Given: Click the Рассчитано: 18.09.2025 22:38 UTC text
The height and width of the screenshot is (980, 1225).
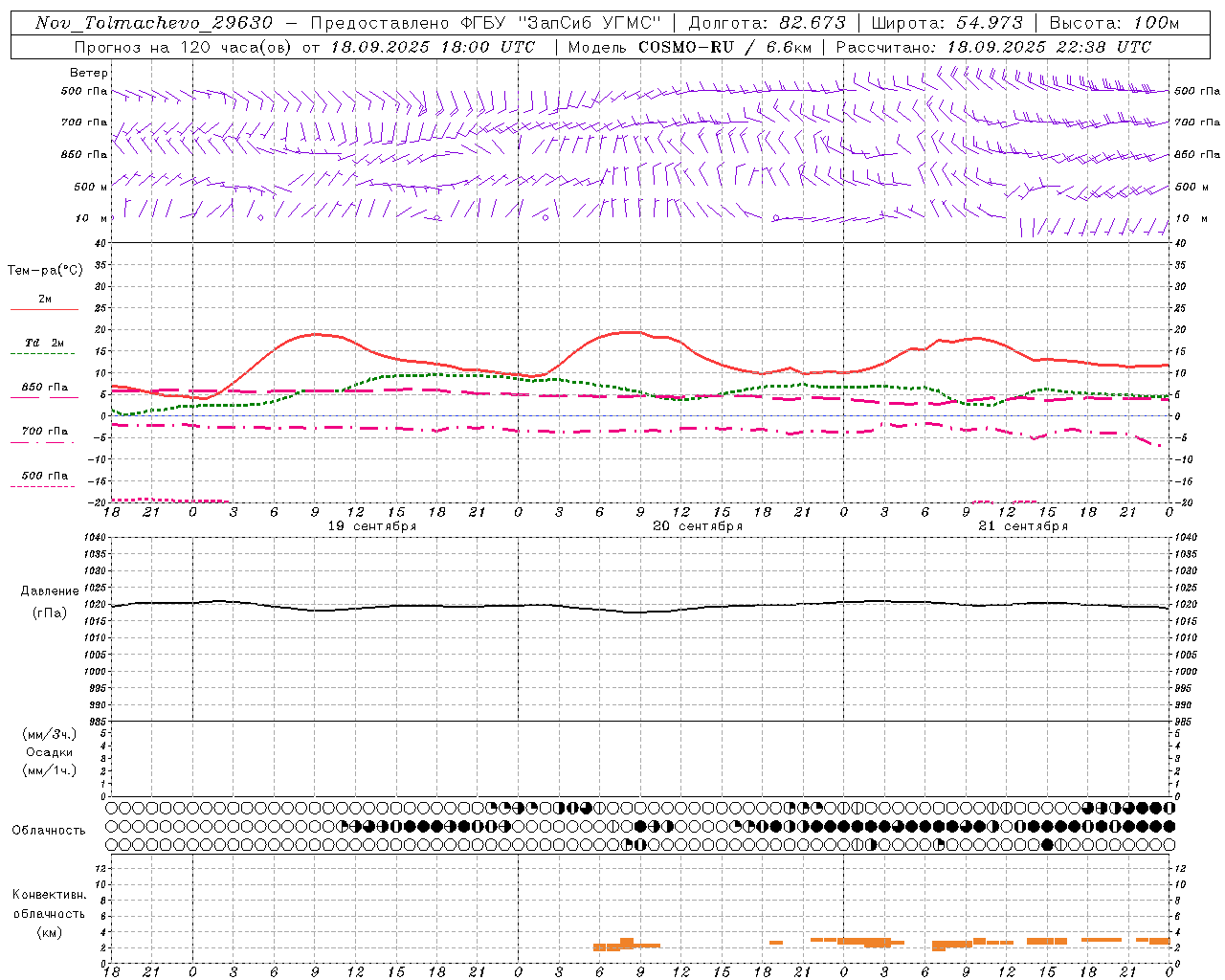Looking at the screenshot, I should pyautogui.click(x=993, y=47).
